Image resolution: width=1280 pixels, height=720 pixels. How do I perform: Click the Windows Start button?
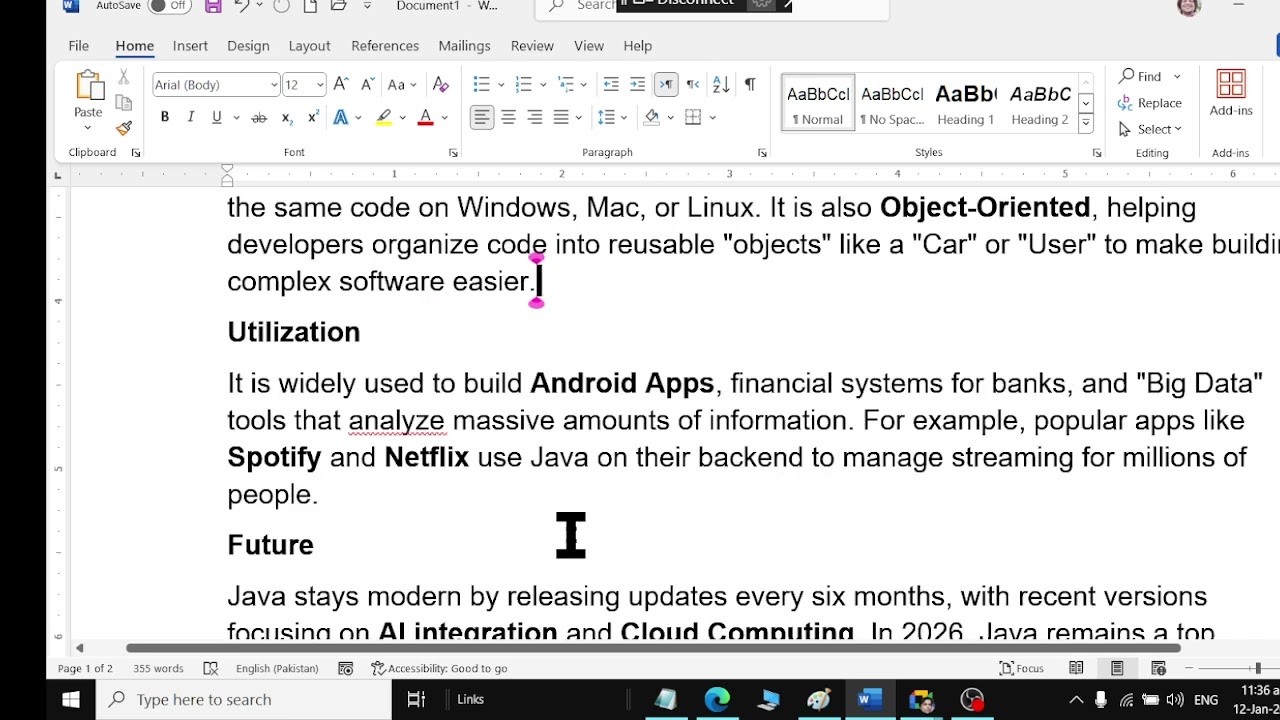click(x=71, y=700)
